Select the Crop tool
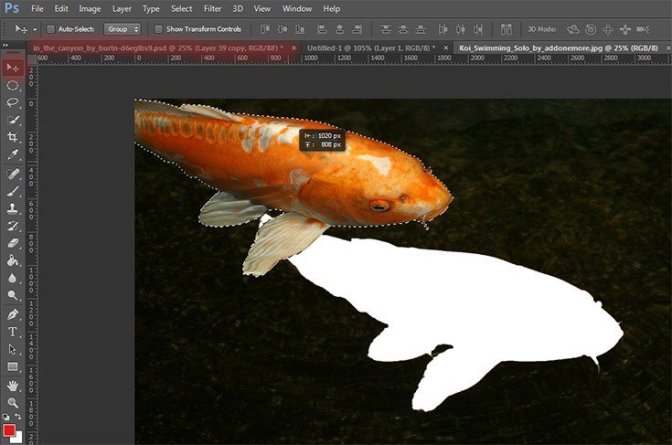 12,137
